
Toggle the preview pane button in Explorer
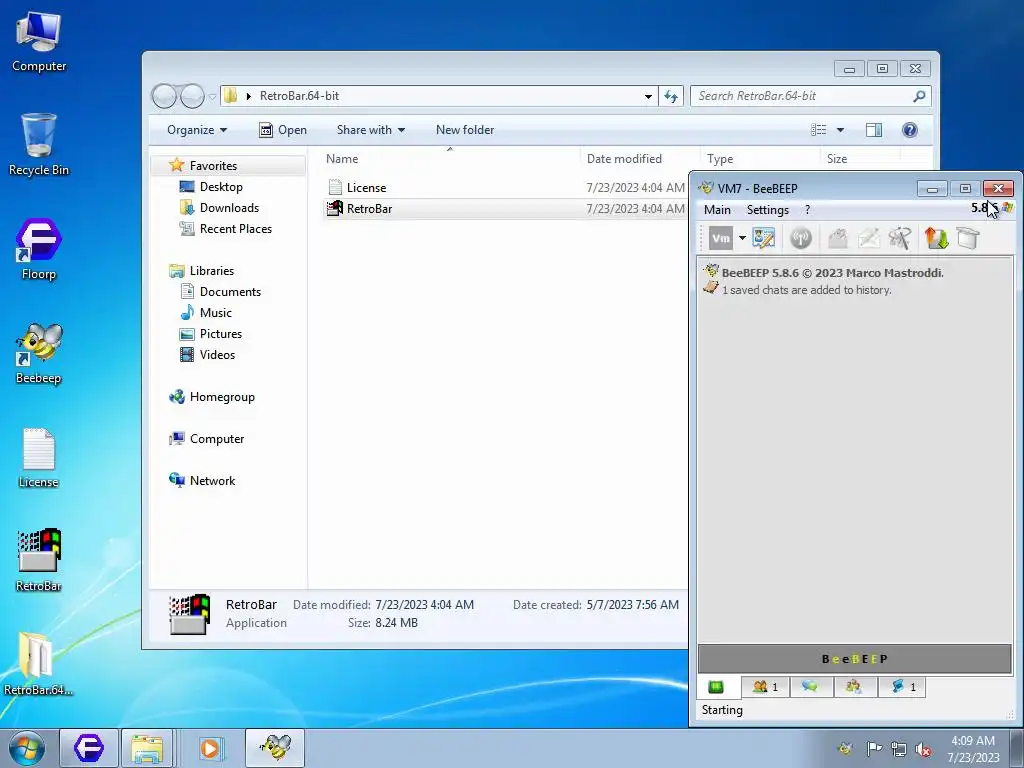pos(874,130)
